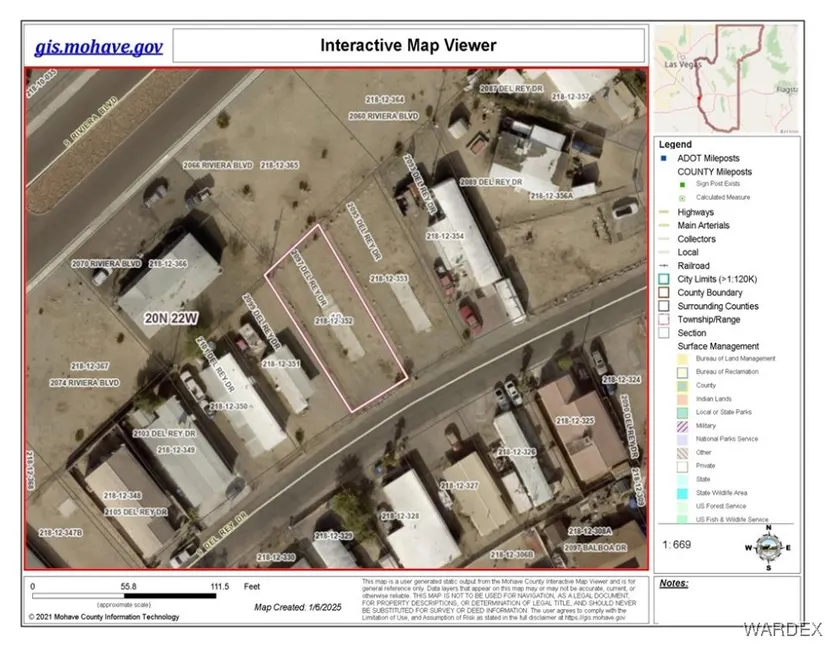Image resolution: width=825 pixels, height=647 pixels.
Task: Click the compass rose north arrow icon
Action: pyautogui.click(x=768, y=547)
